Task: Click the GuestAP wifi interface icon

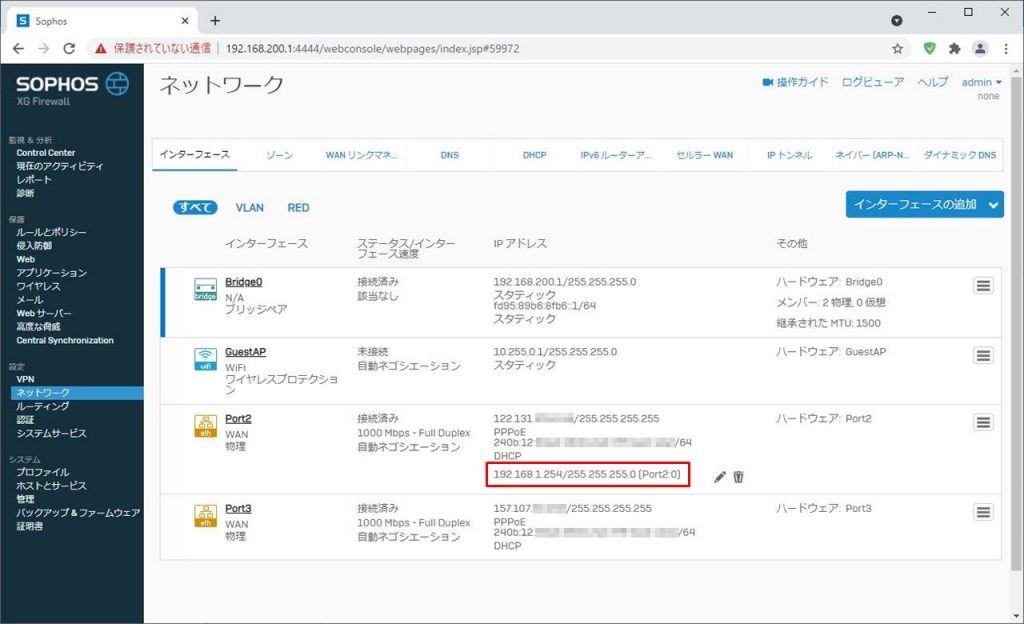Action: coord(205,359)
